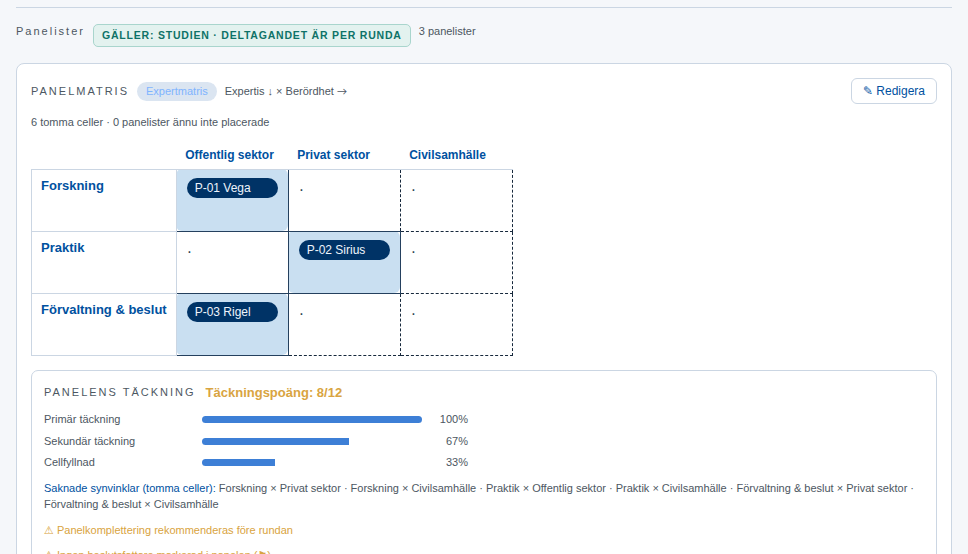Select the Expertmatris badge
Screen dimensions: 968x554
tap(177, 91)
